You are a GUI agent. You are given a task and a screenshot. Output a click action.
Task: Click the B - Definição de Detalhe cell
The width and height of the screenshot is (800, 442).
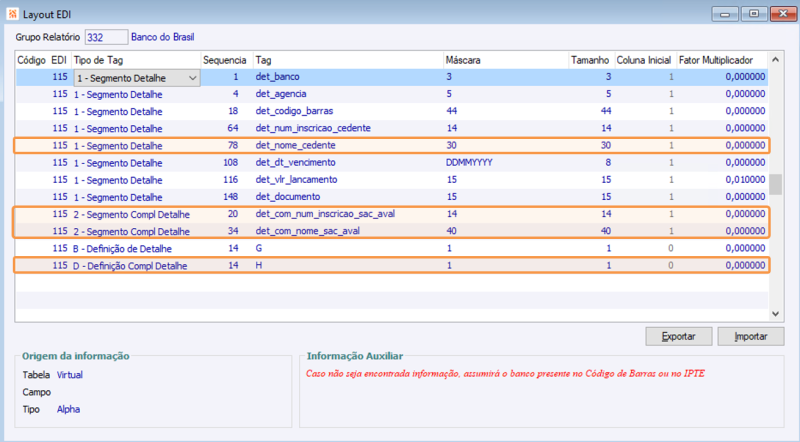point(122,249)
